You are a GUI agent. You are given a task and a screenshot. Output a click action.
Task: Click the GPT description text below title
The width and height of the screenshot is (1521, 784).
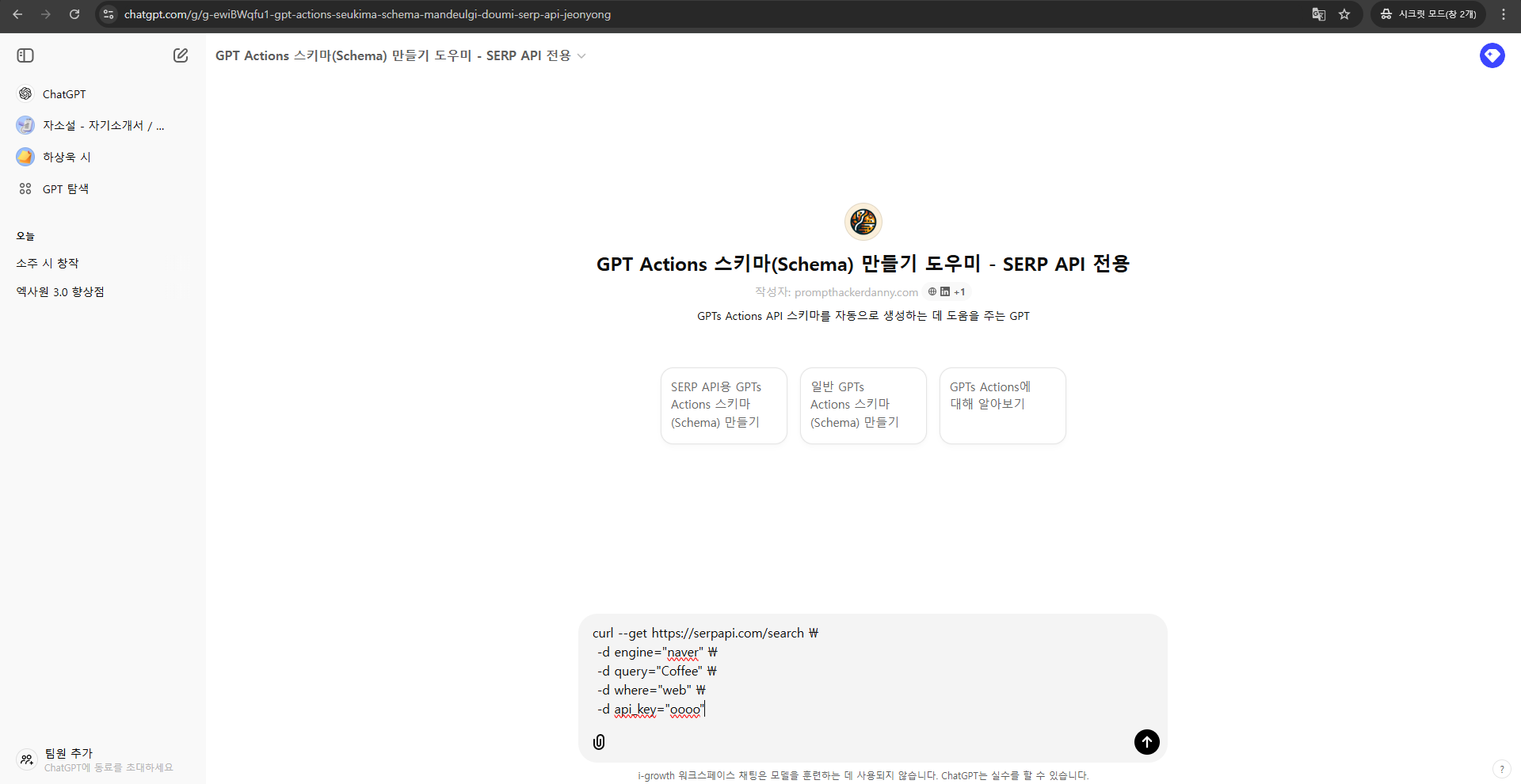coord(863,316)
